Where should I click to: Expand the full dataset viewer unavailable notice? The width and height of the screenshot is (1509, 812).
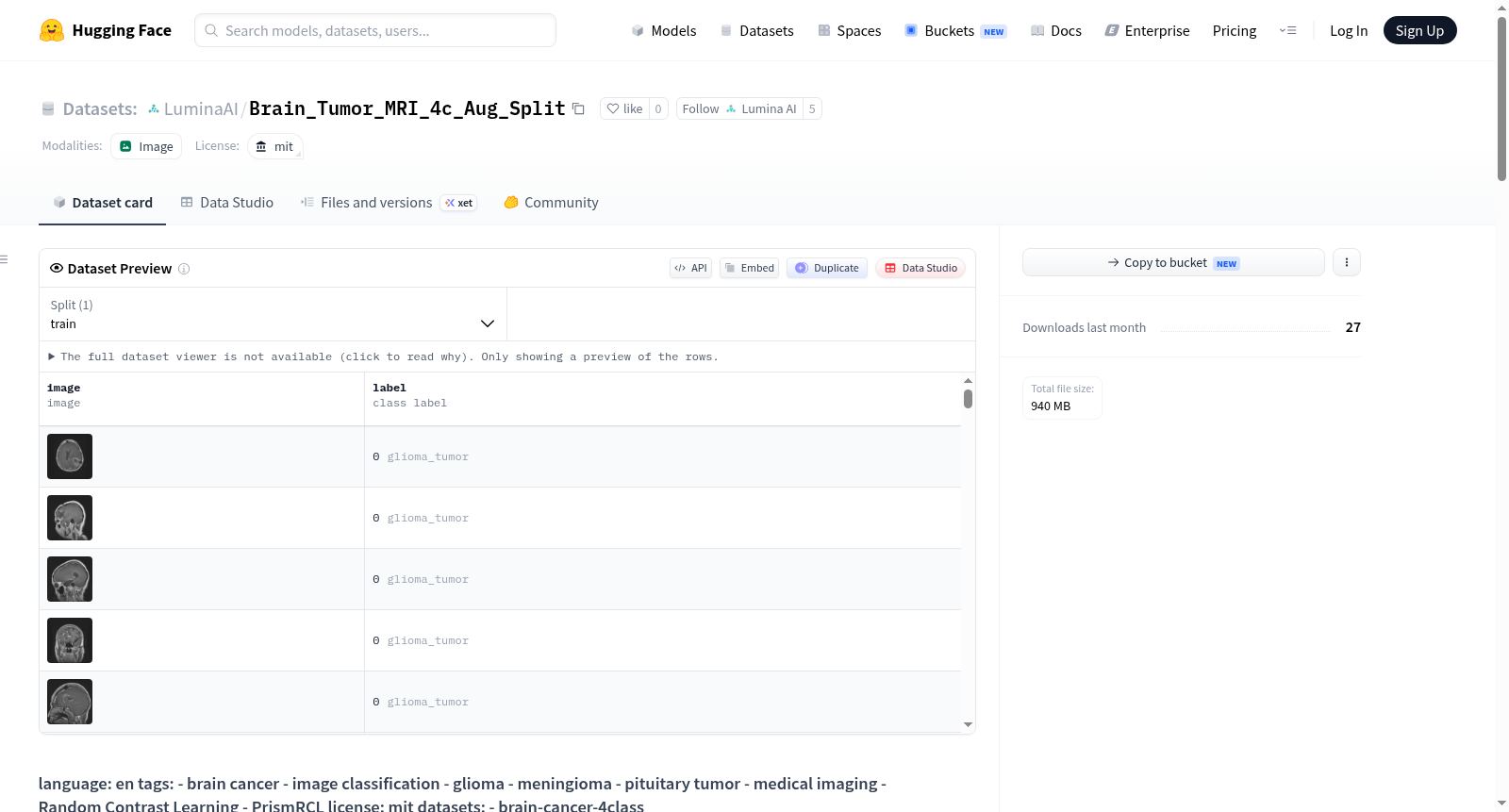coord(384,356)
